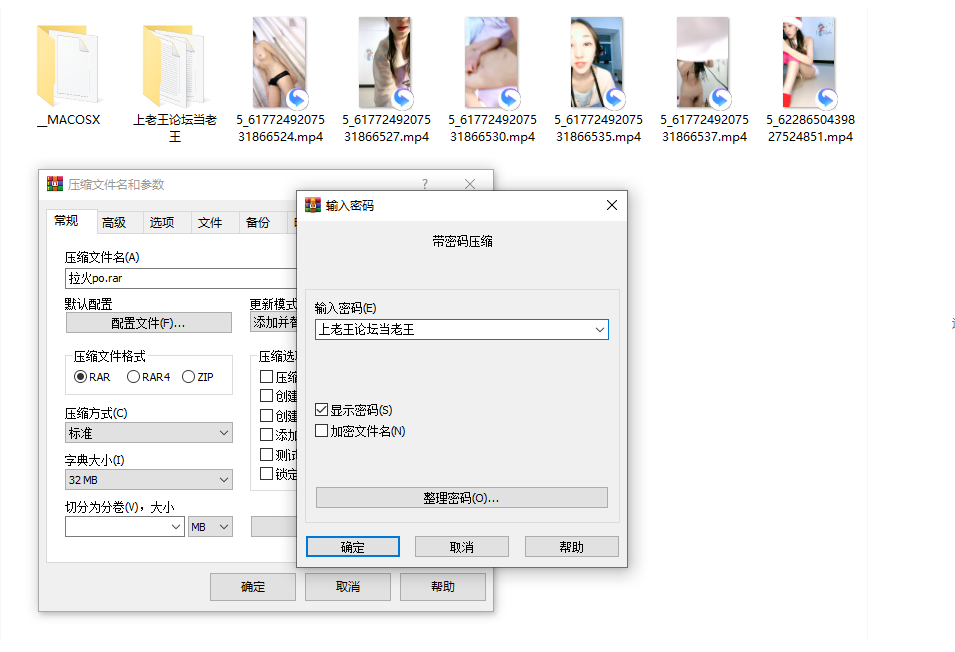Close the 输入密码 dialog with X icon
The width and height of the screenshot is (955, 652).
(612, 205)
